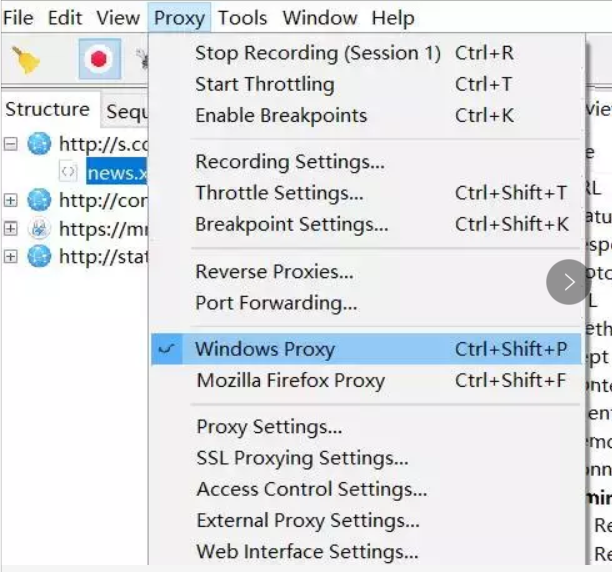Image resolution: width=612 pixels, height=572 pixels.
Task: Open the Tools menu
Action: [243, 18]
